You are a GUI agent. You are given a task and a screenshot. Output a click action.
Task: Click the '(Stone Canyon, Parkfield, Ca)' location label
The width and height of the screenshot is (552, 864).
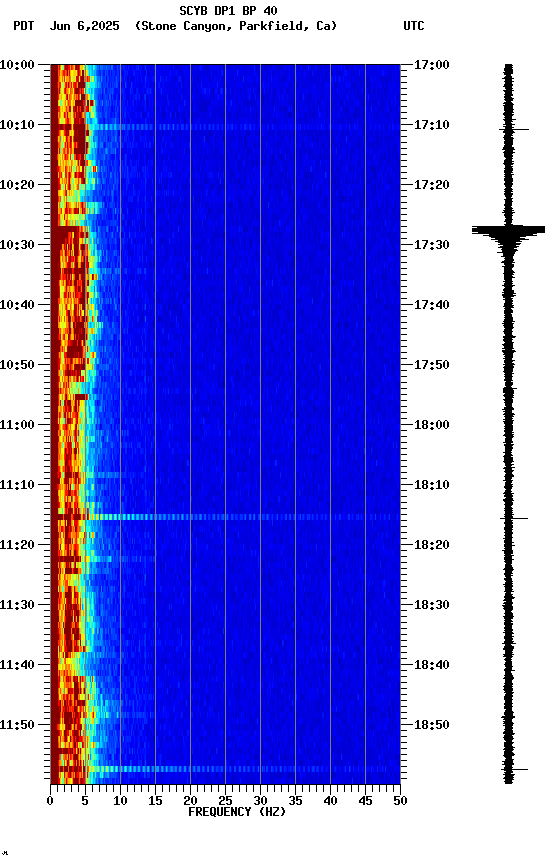click(x=236, y=26)
